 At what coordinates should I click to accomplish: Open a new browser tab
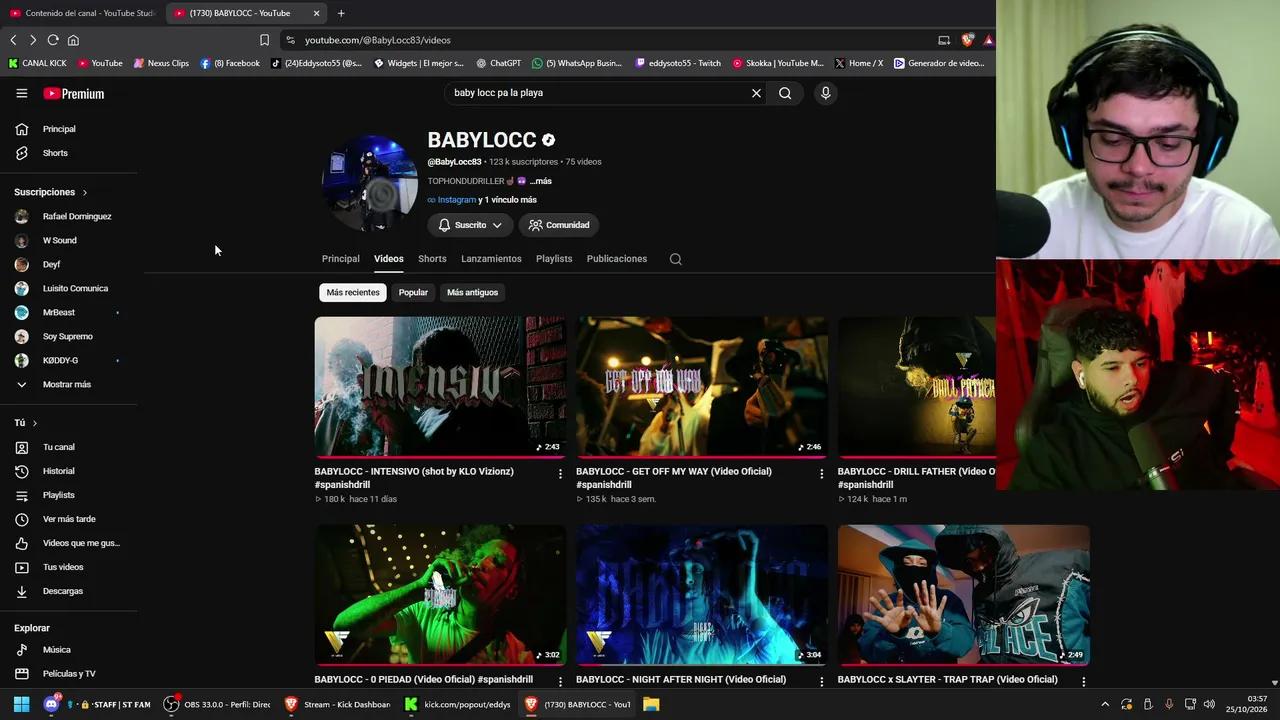point(341,13)
